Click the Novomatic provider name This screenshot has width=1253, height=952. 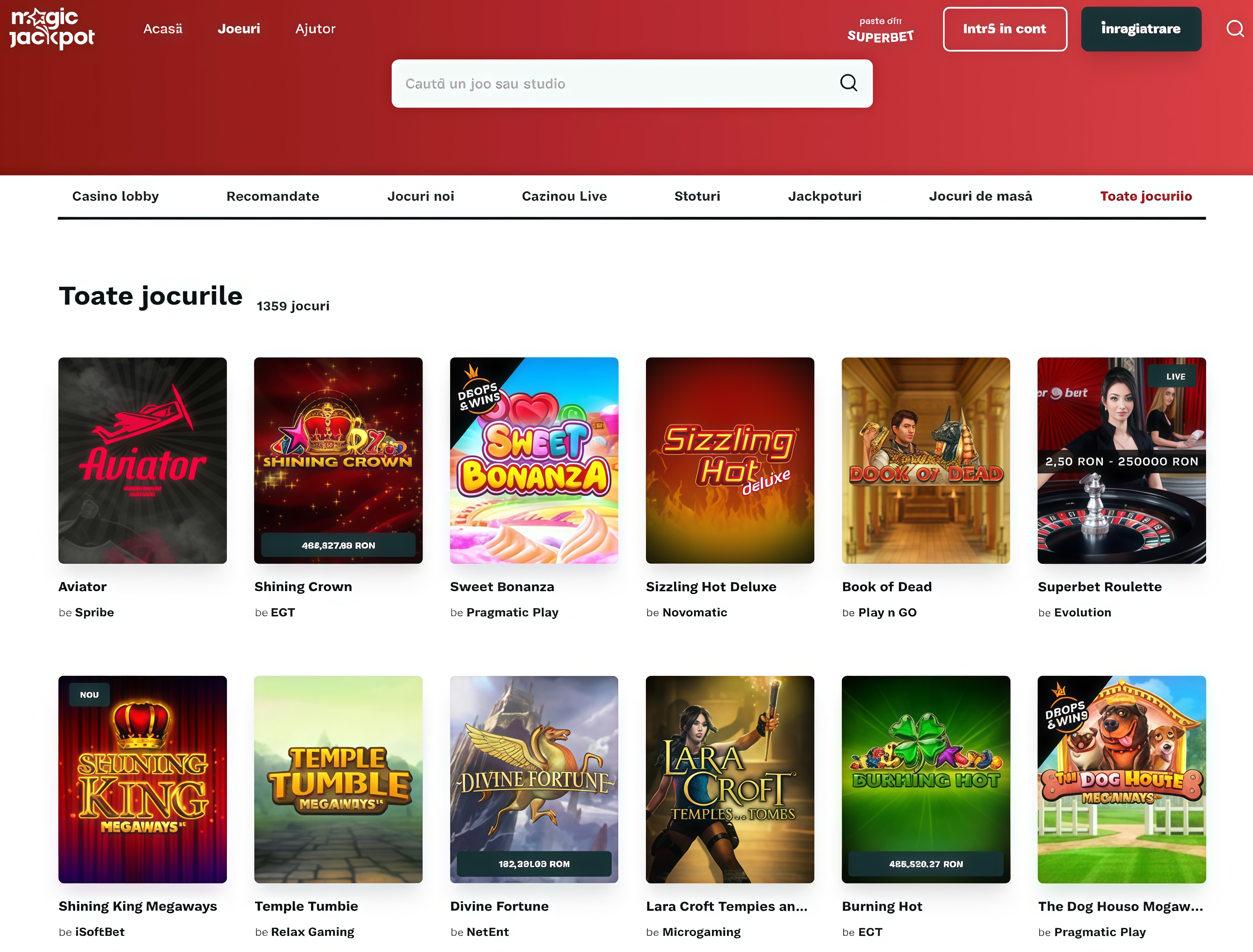pyautogui.click(x=695, y=613)
